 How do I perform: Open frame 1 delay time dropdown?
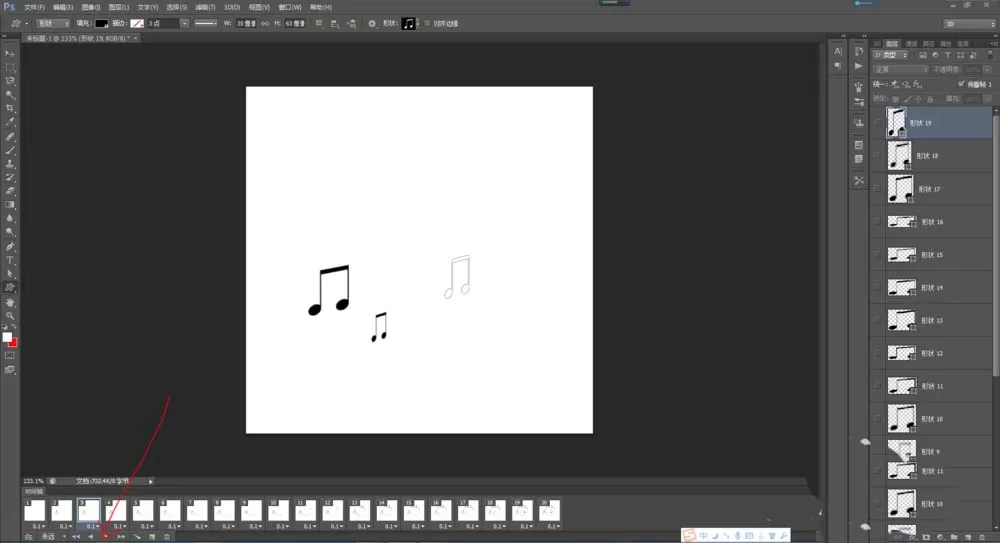(x=38, y=526)
